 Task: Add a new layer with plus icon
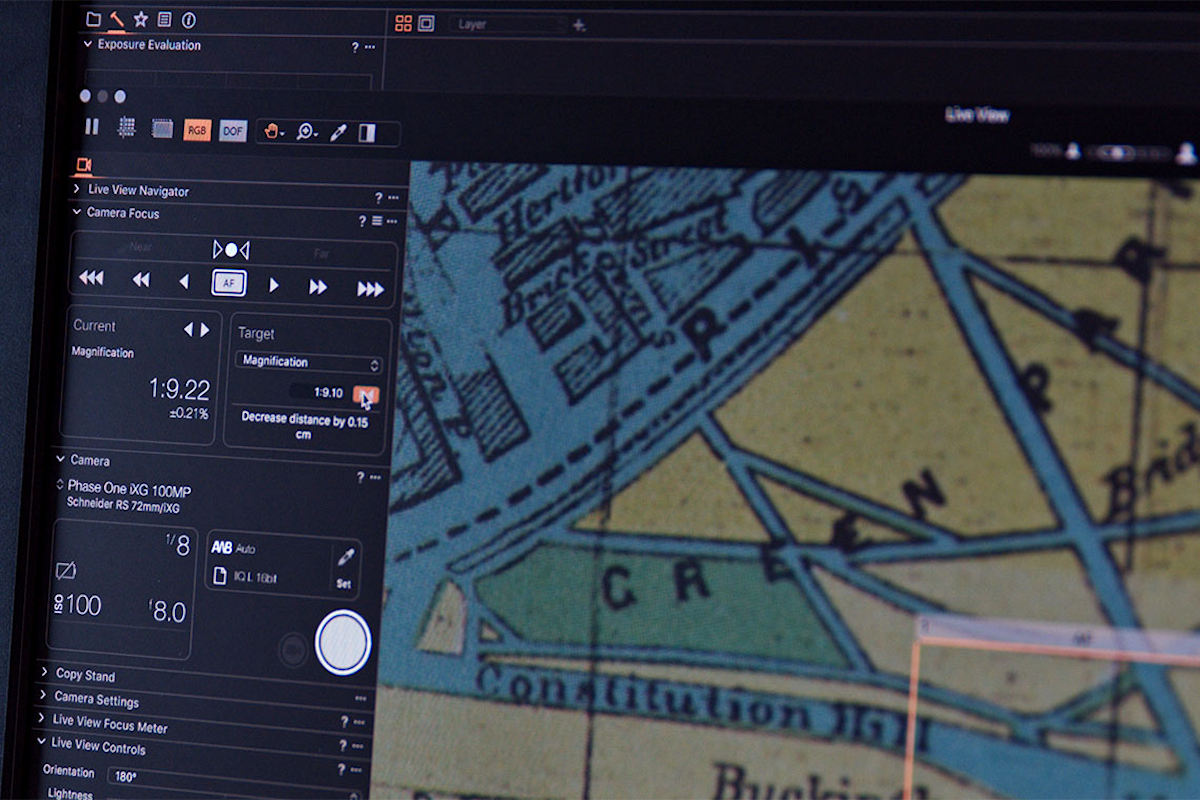point(579,25)
